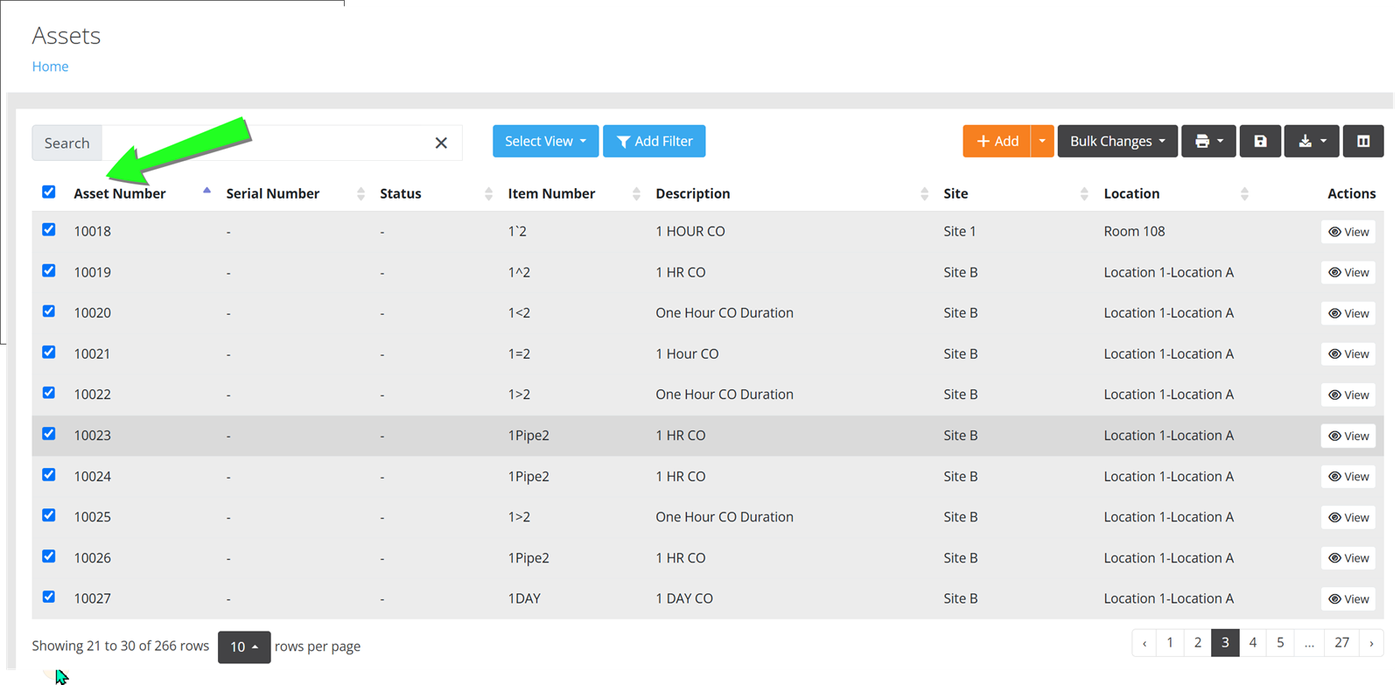The image size is (1400, 685).
Task: Click the orange Add button
Action: [x=997, y=141]
